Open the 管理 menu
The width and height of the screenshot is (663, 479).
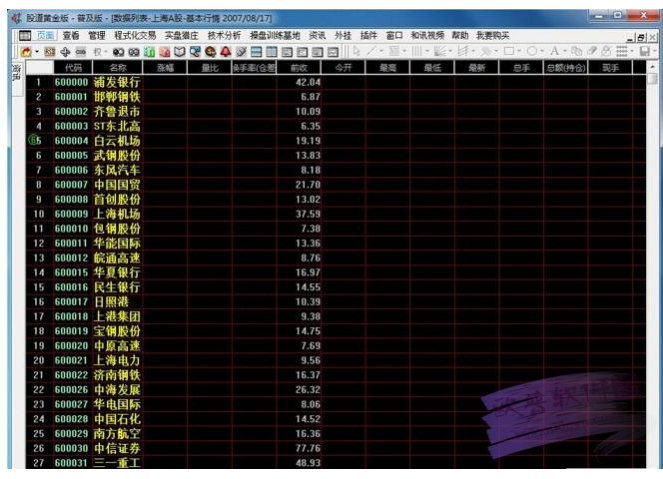[97, 36]
